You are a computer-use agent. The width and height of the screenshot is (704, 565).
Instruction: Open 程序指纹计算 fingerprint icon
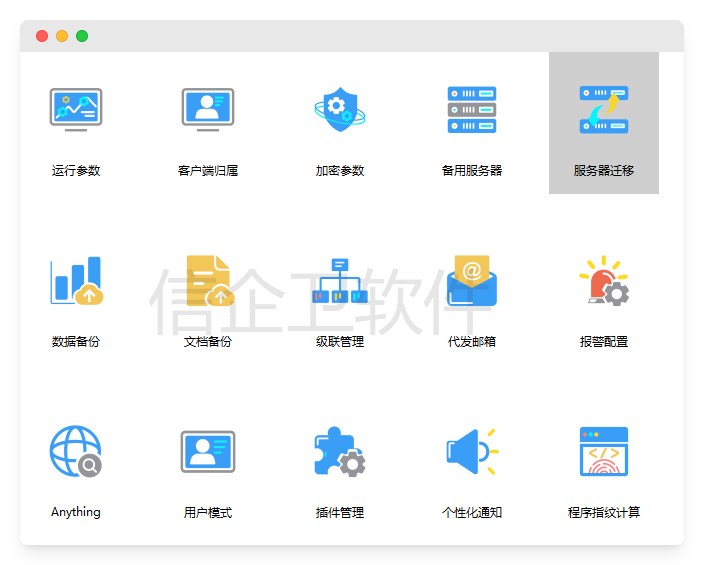click(x=604, y=452)
